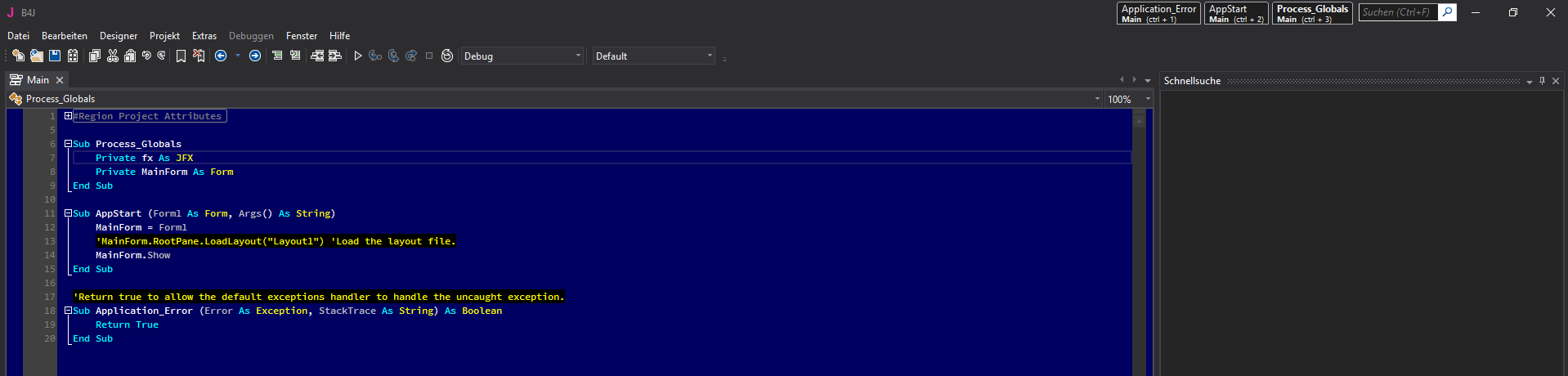Click the commented LoadLayout code line
Screen dimensions: 1568x376
[276, 241]
